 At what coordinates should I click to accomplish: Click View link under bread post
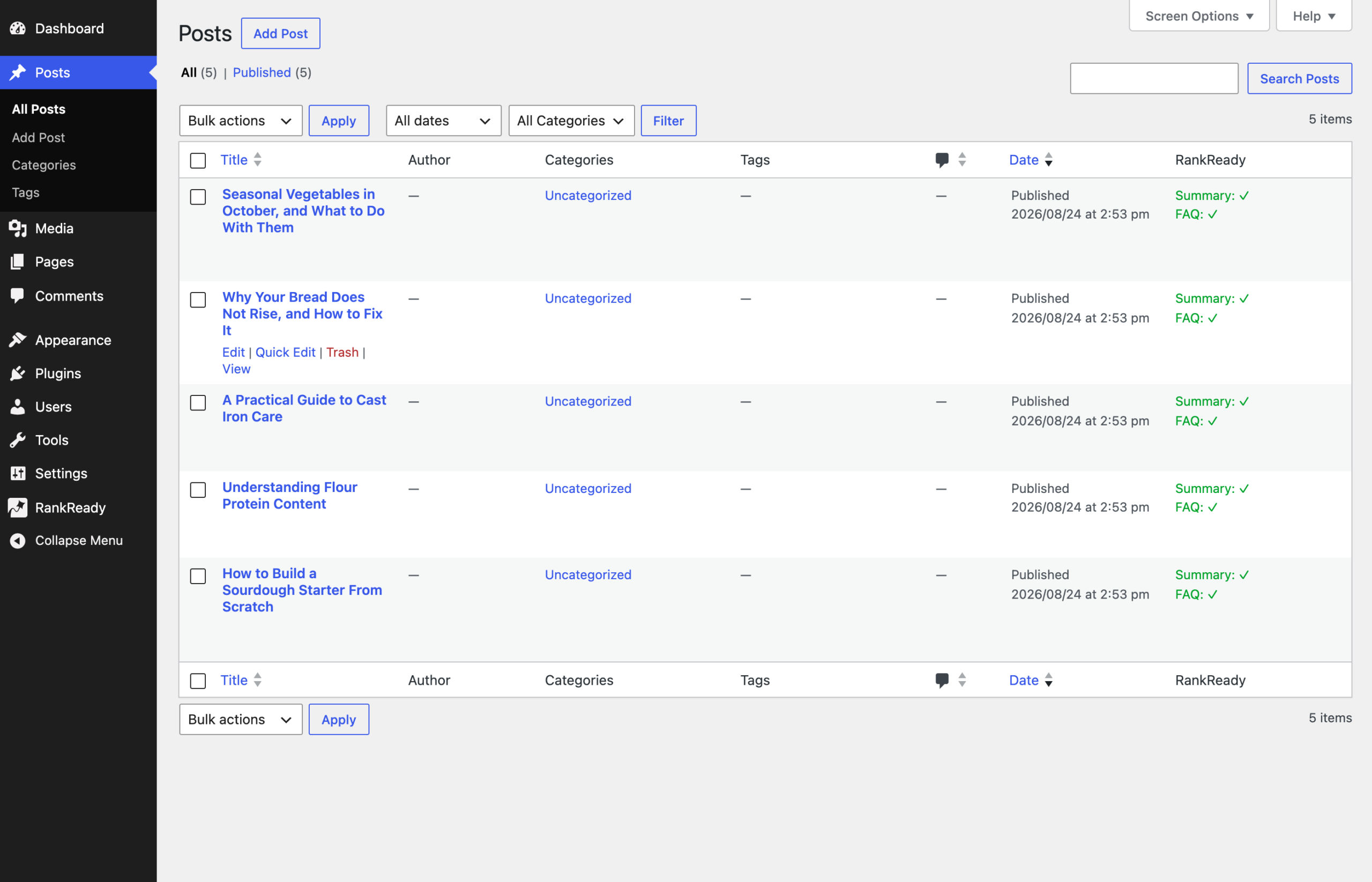click(x=236, y=368)
